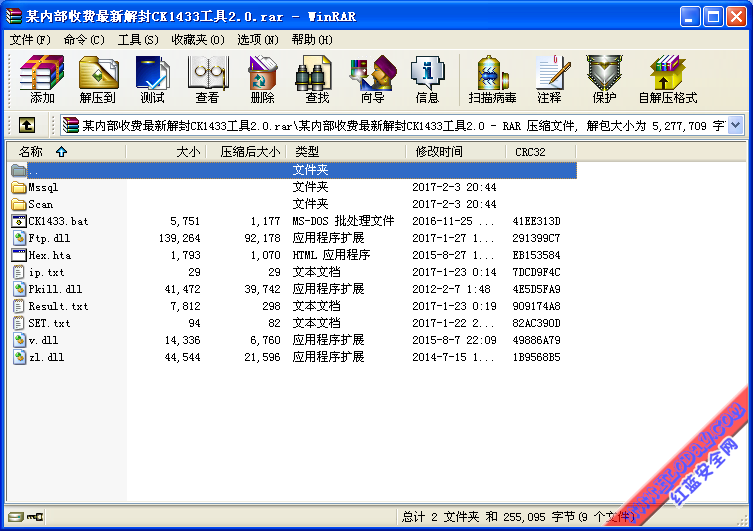Open the Options (选项) menu

(x=258, y=40)
